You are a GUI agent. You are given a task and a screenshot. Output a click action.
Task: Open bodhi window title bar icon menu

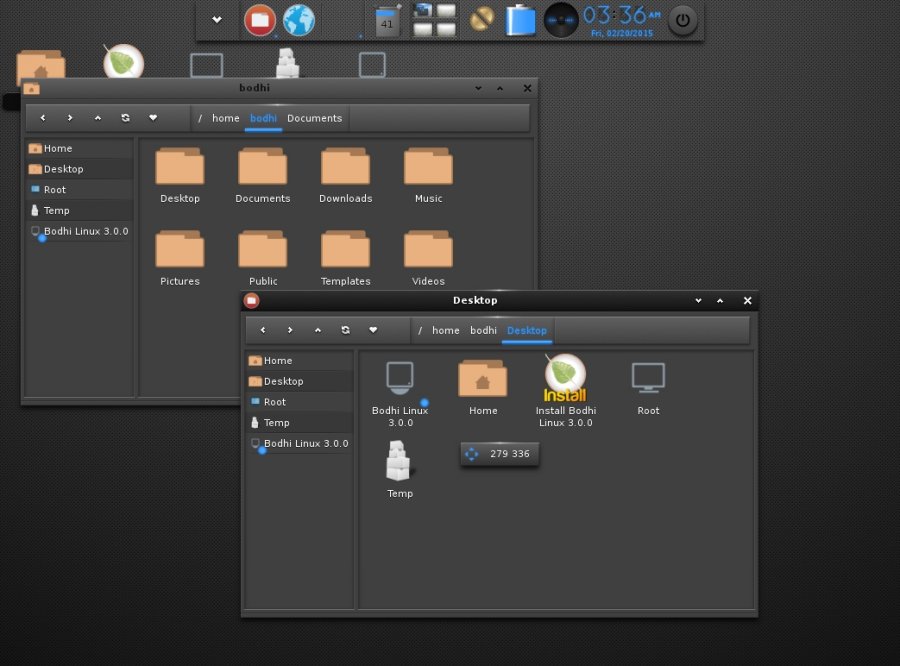click(32, 88)
